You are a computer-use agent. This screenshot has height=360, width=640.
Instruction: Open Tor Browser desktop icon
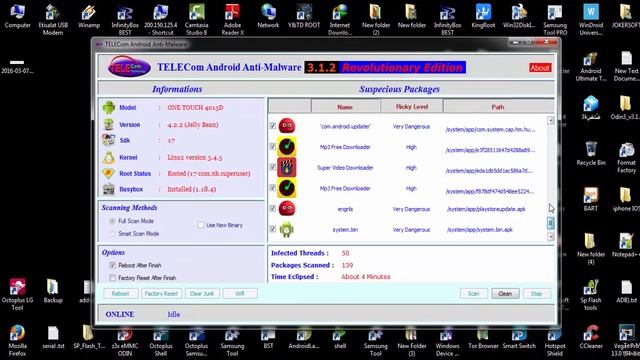(483, 337)
